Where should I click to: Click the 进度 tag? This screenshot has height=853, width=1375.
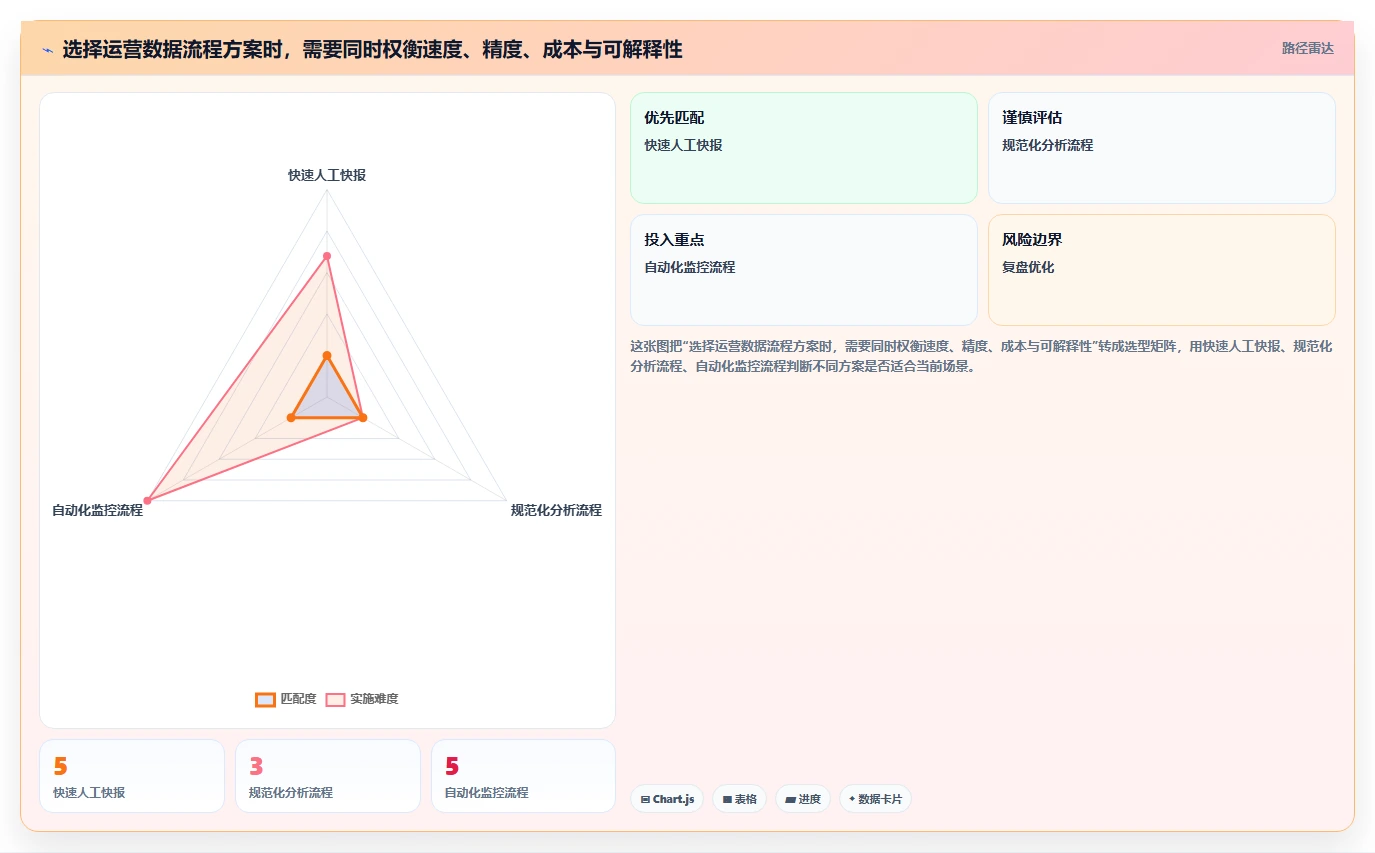pos(802,799)
